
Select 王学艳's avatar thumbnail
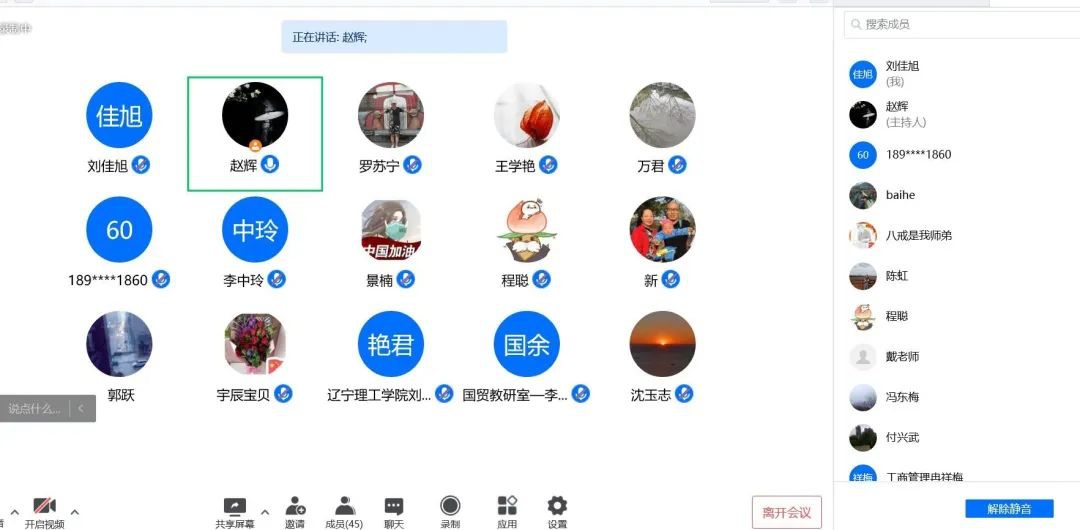[527, 115]
